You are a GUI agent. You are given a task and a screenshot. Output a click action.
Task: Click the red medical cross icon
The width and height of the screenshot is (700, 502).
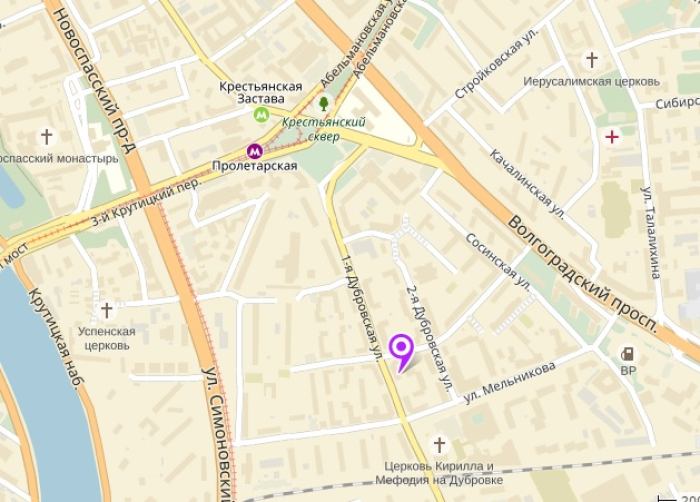click(x=612, y=137)
